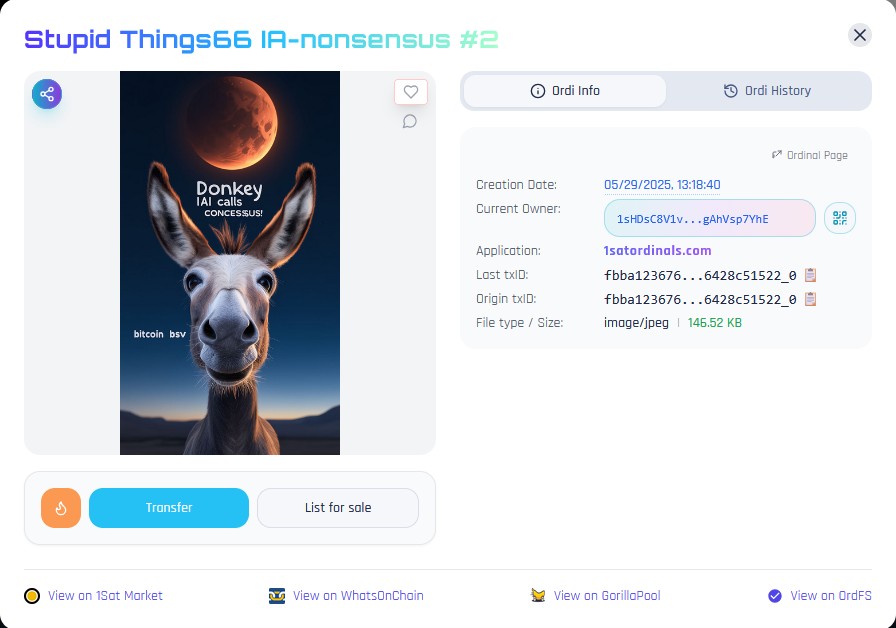Like the ordinal with the heart icon
Viewport: 896px width, 628px height.
pos(411,91)
